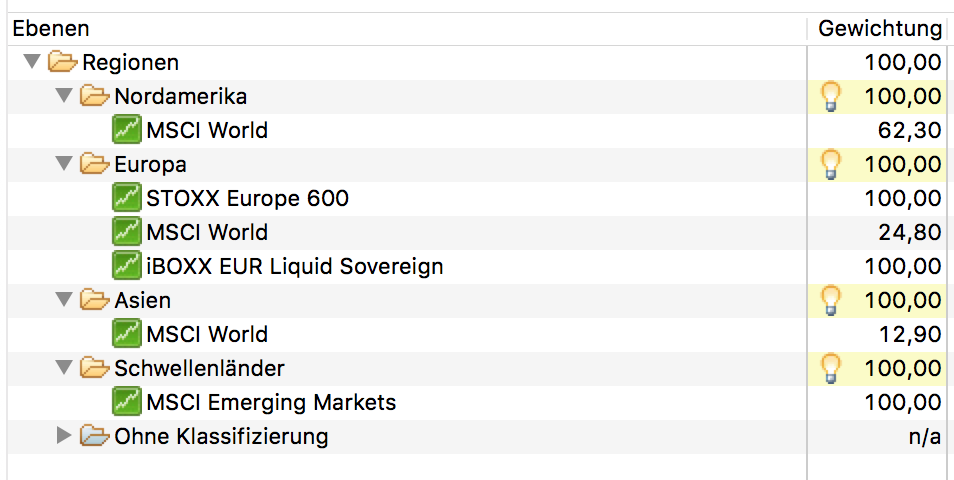
Task: Click the Regionen folder icon
Action: (63, 62)
